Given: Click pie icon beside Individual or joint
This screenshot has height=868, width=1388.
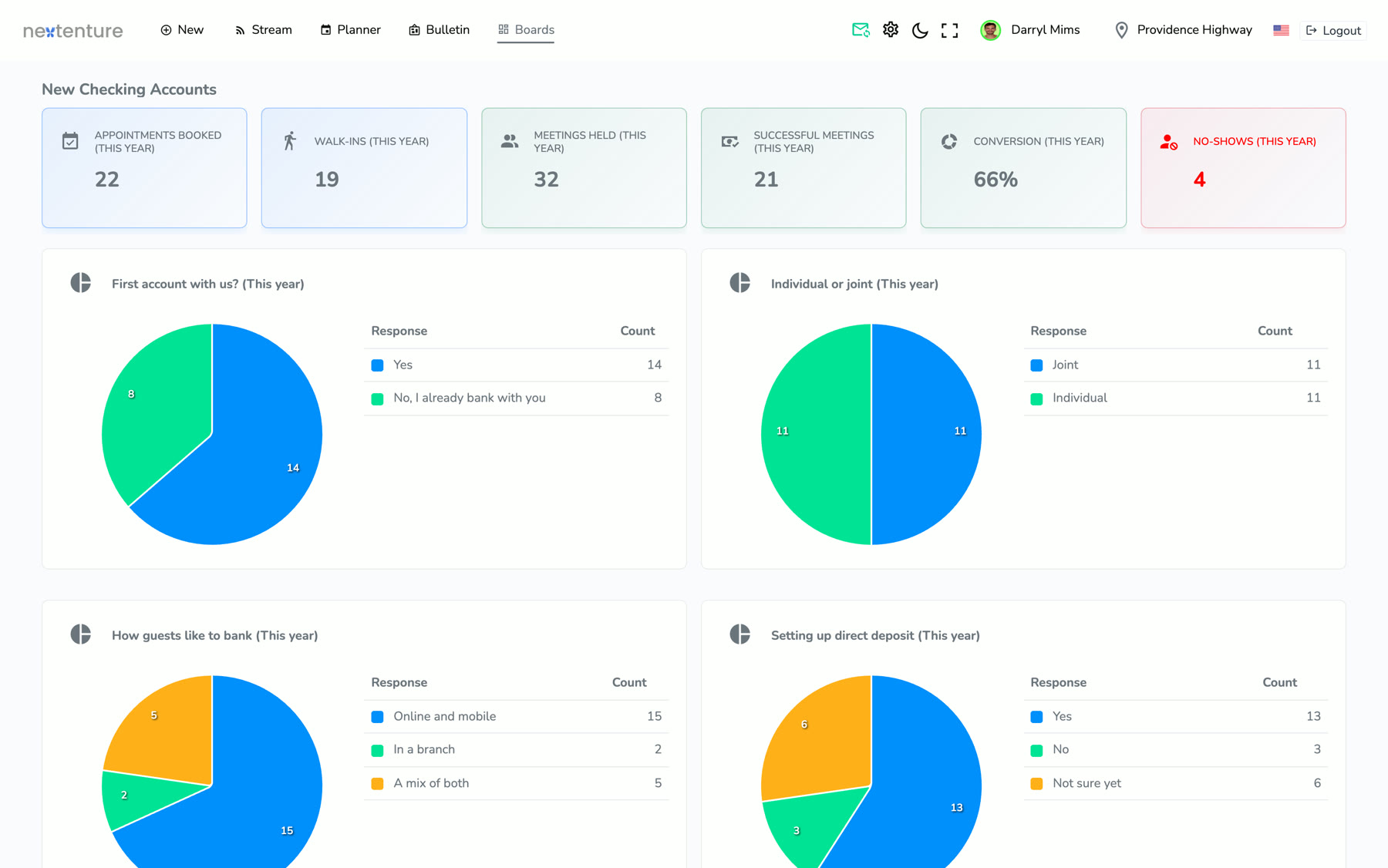Looking at the screenshot, I should click(x=740, y=283).
